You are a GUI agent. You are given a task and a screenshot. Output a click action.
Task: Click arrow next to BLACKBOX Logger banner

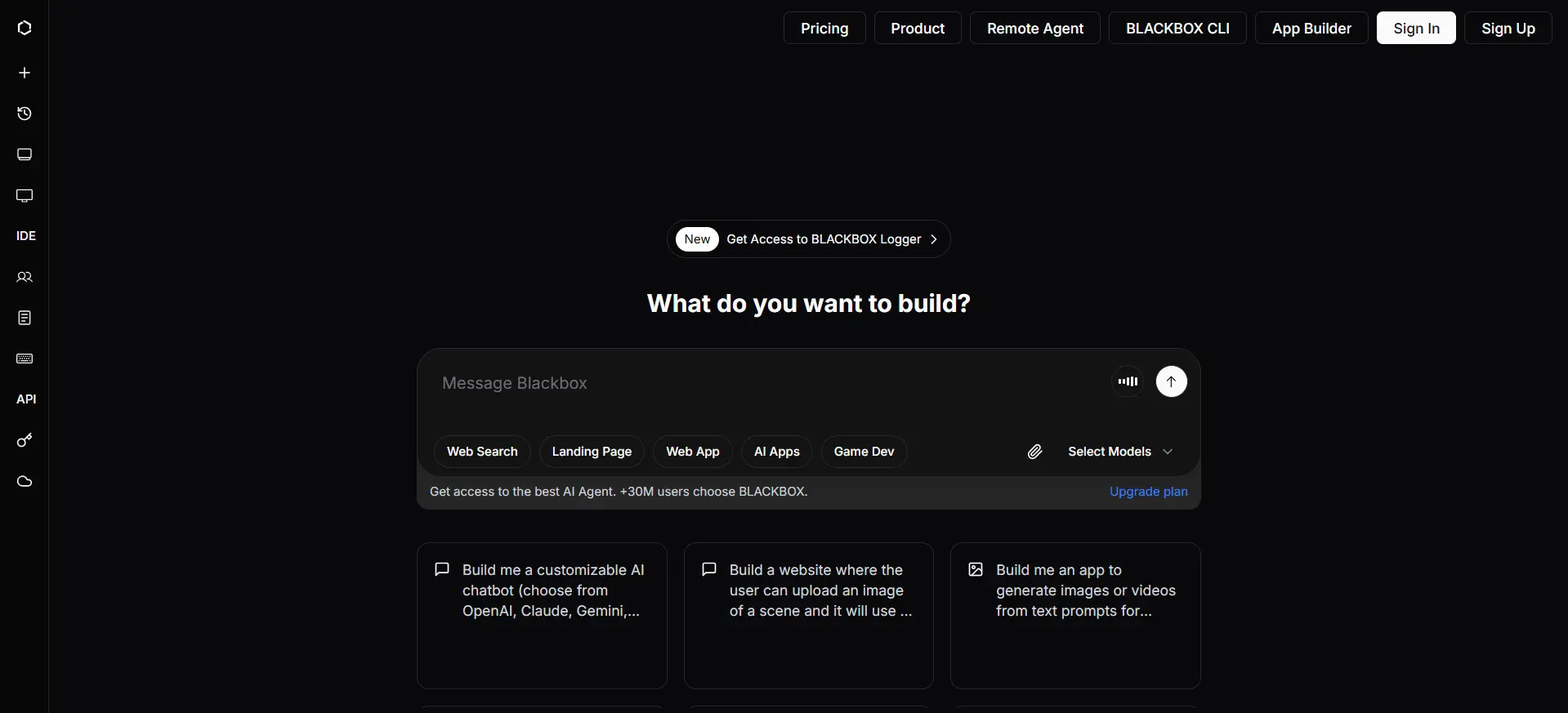click(x=933, y=239)
